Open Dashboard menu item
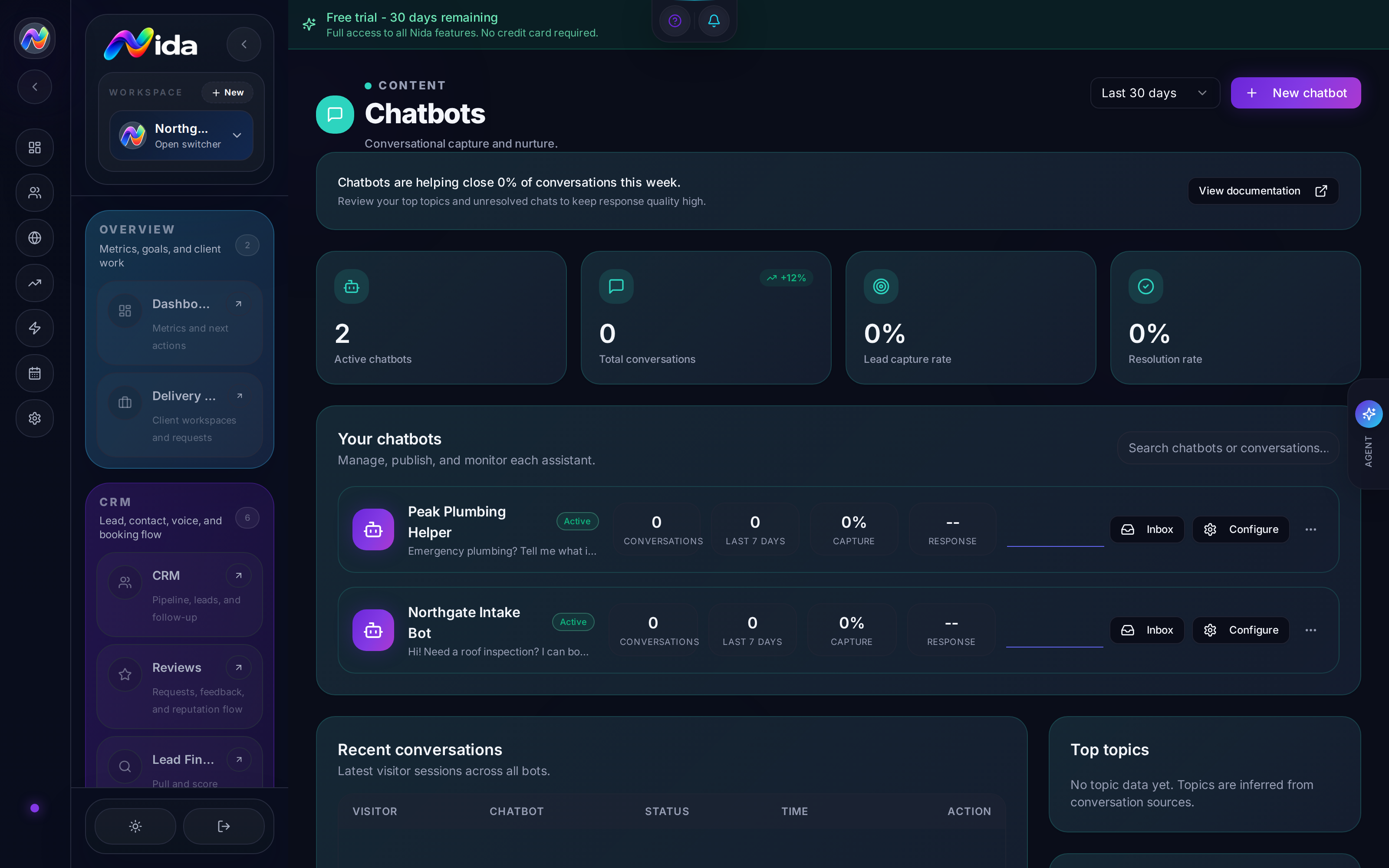1389x868 pixels. click(180, 323)
